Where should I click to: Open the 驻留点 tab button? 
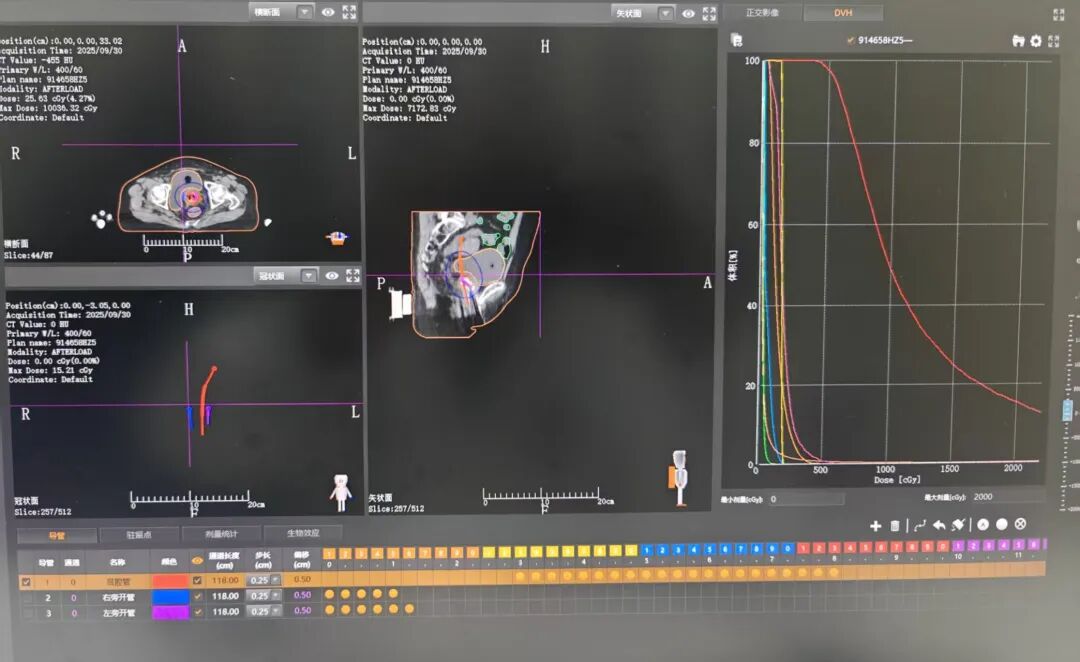pos(139,535)
